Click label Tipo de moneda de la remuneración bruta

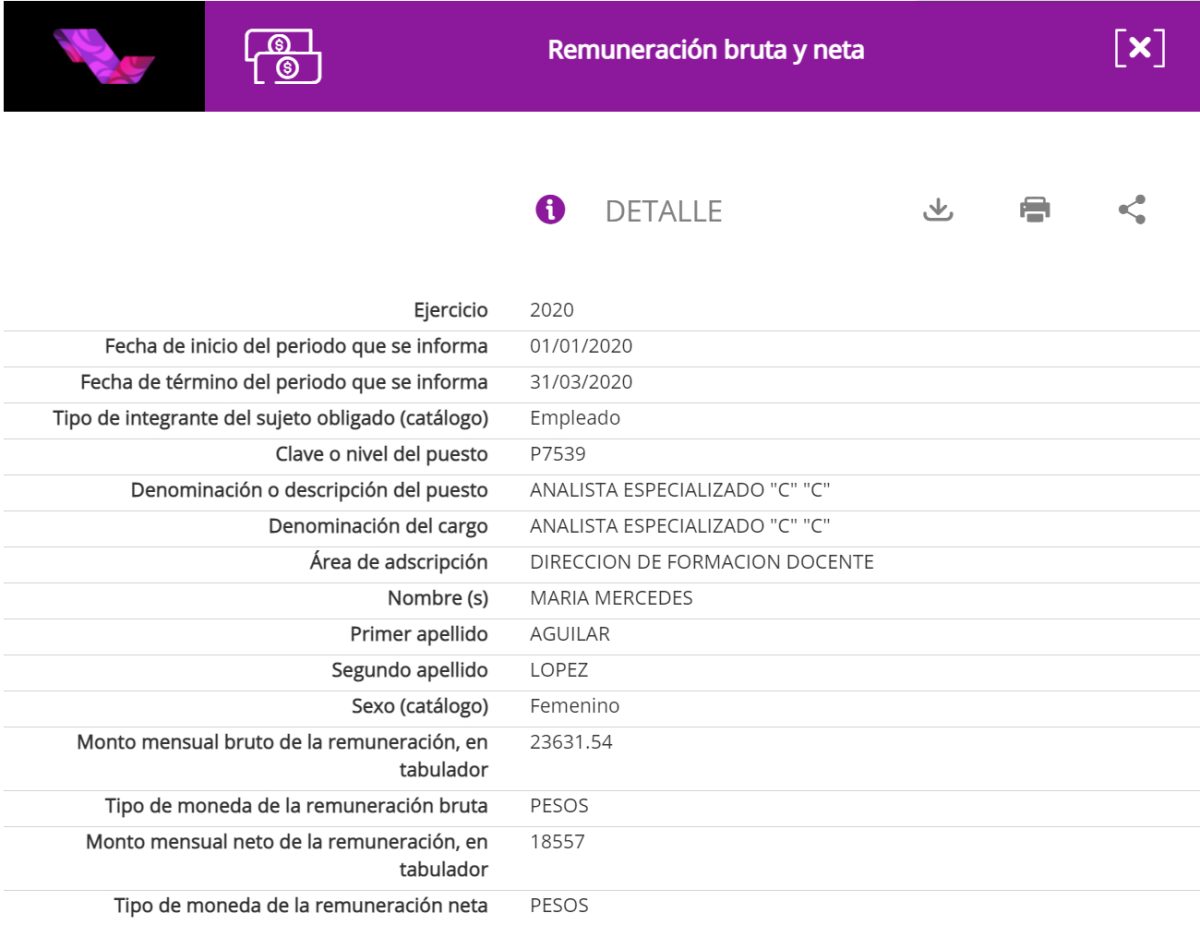tap(297, 807)
